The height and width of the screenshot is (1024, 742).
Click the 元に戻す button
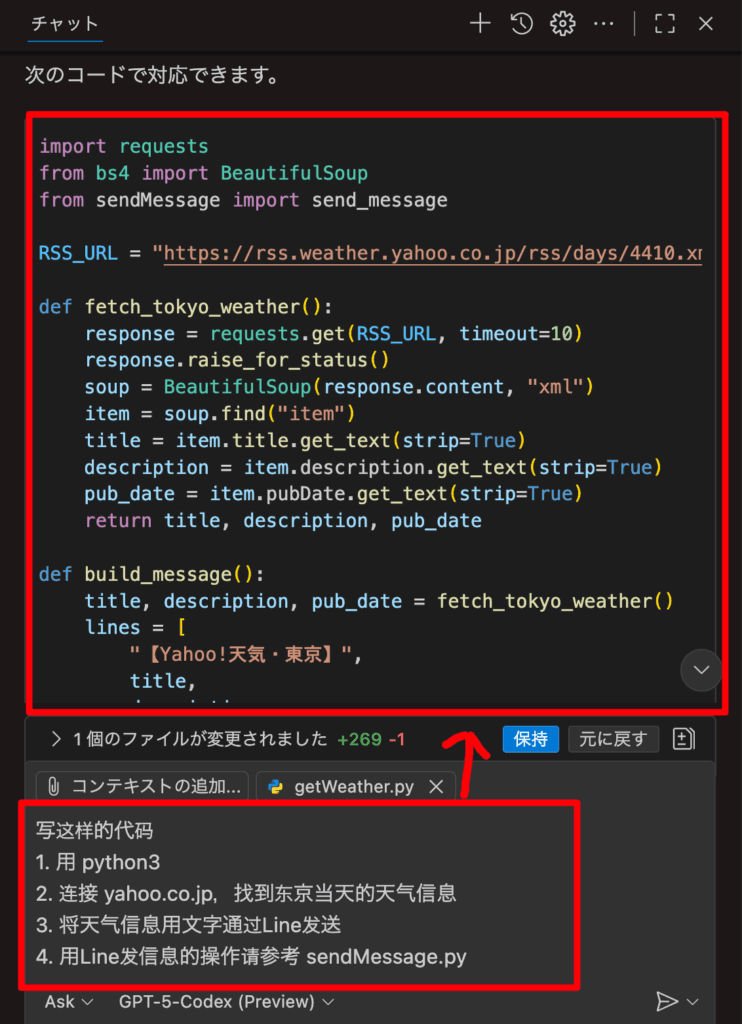[x=614, y=739]
